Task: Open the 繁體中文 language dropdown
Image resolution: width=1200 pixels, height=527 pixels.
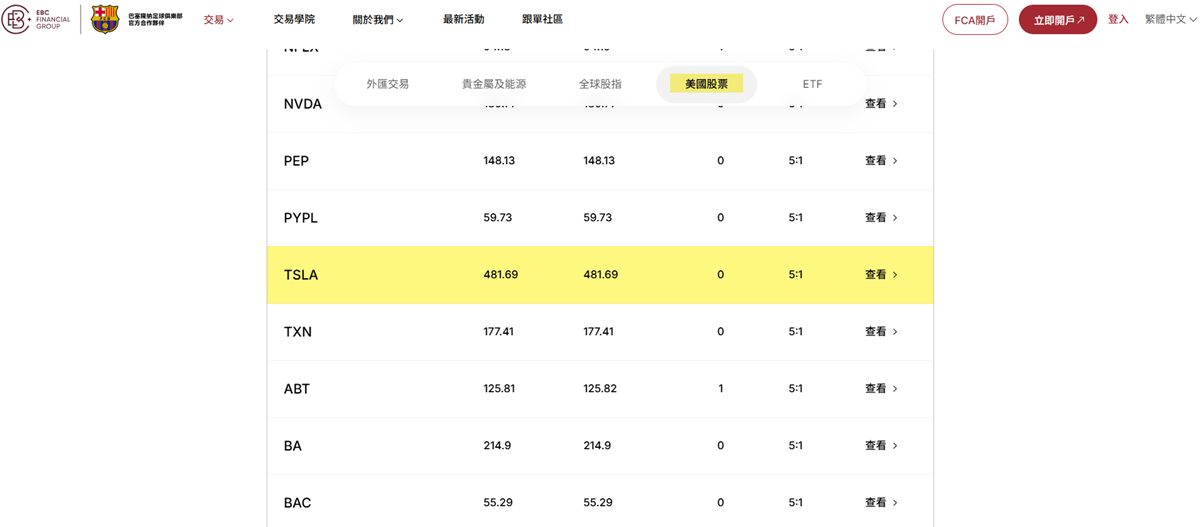Action: click(x=1170, y=20)
